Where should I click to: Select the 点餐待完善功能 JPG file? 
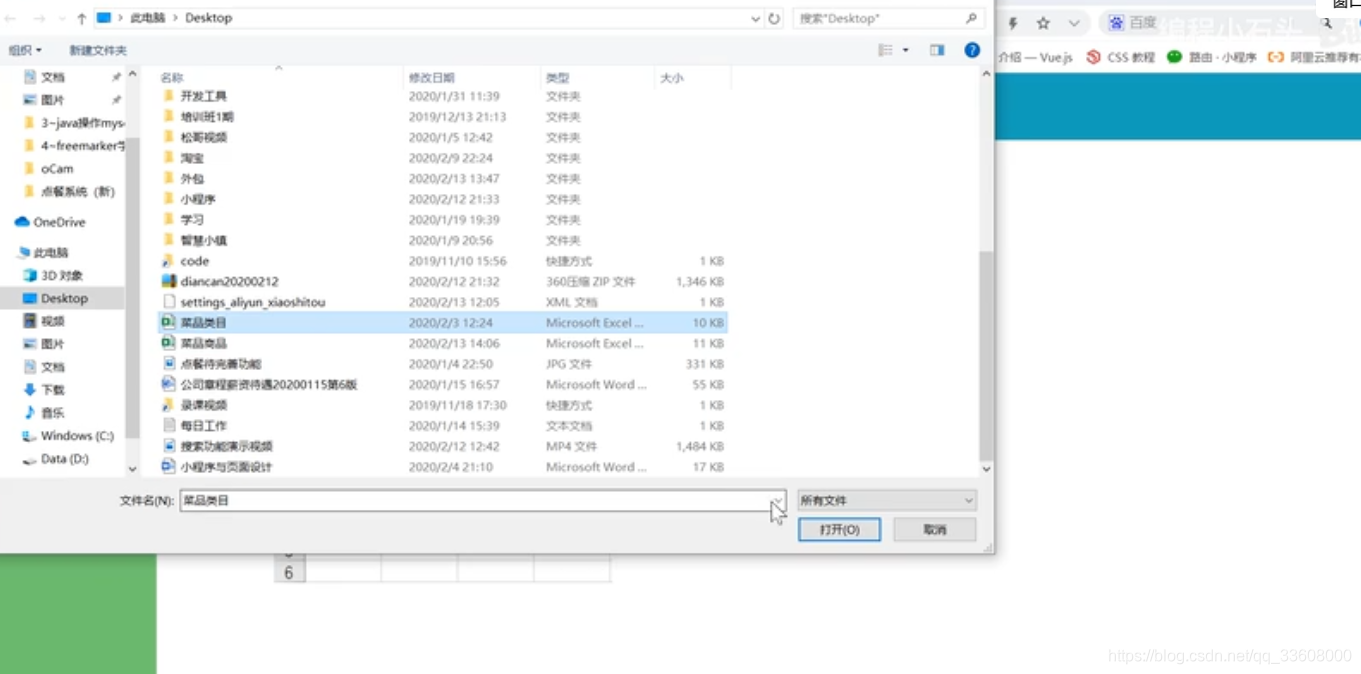tap(221, 364)
